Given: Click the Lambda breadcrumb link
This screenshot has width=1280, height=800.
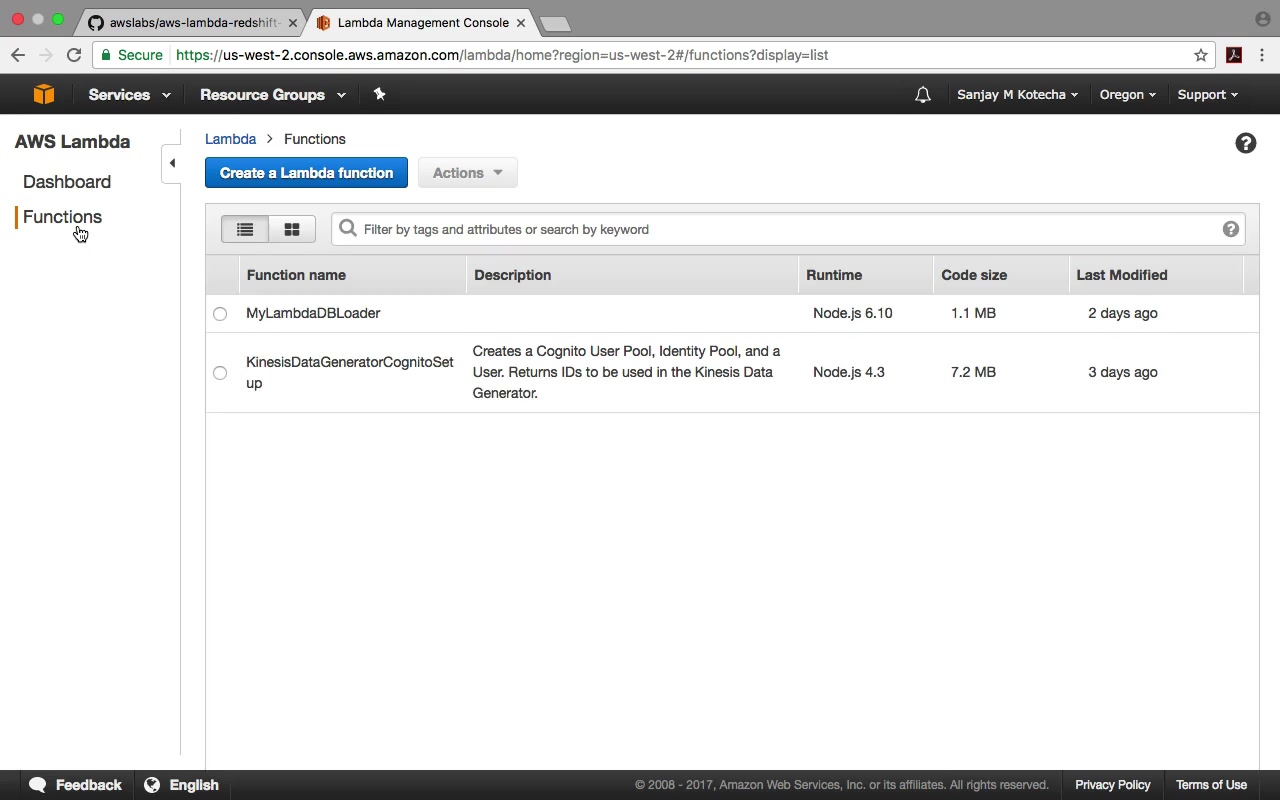Looking at the screenshot, I should (231, 139).
